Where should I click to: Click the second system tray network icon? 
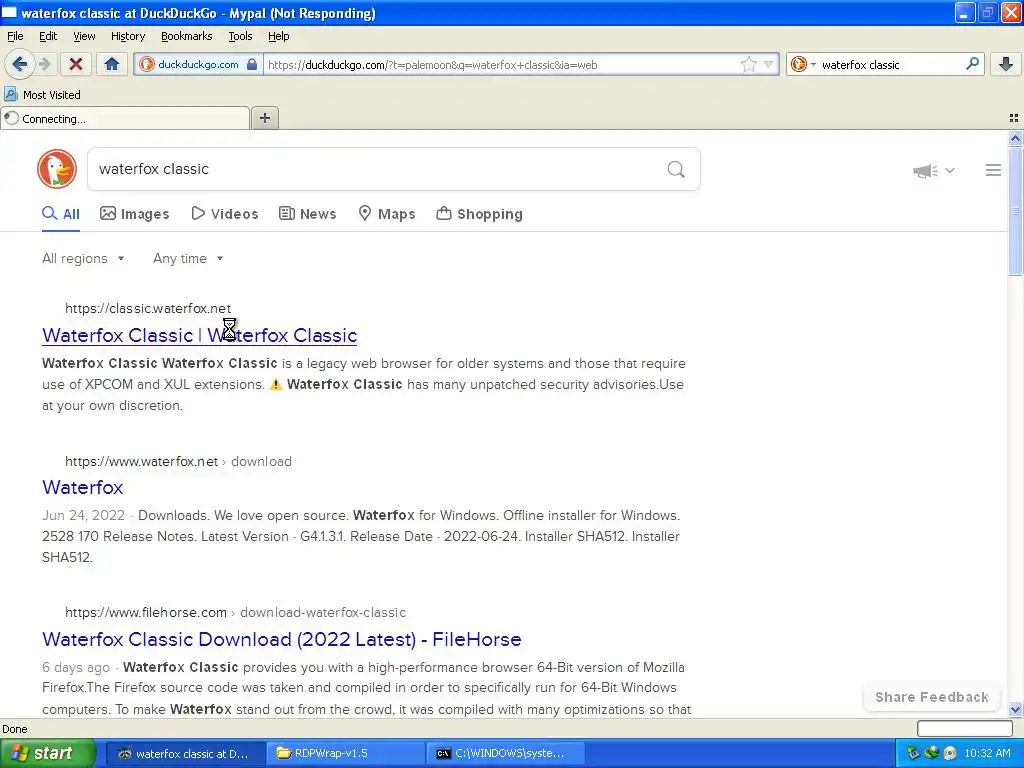click(931, 753)
